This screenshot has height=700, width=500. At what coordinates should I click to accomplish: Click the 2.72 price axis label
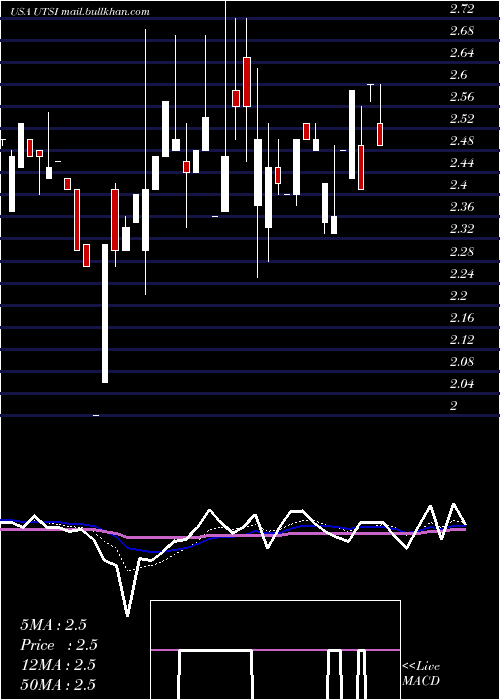coord(462,9)
